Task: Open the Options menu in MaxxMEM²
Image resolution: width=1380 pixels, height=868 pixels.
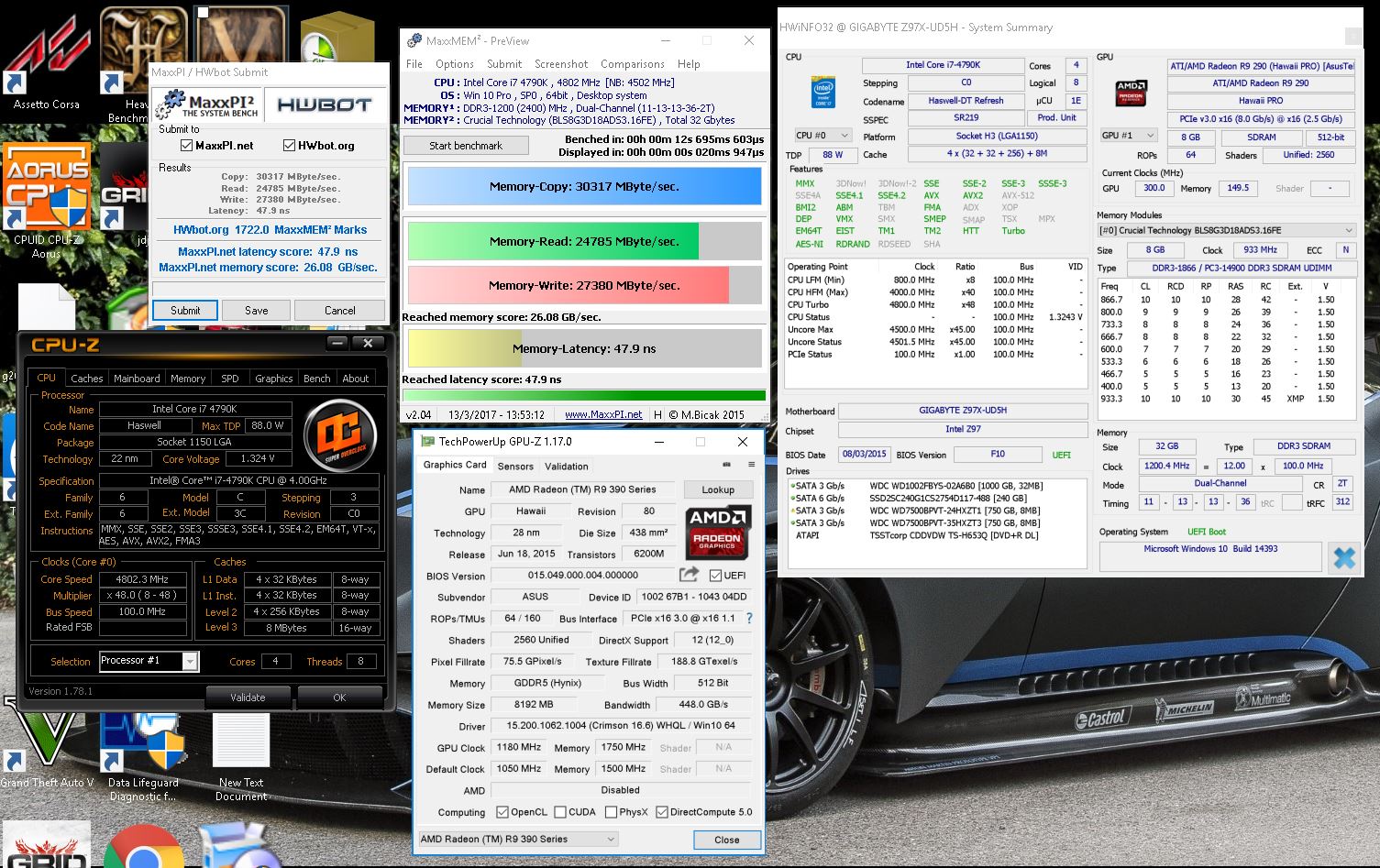Action: [455, 64]
